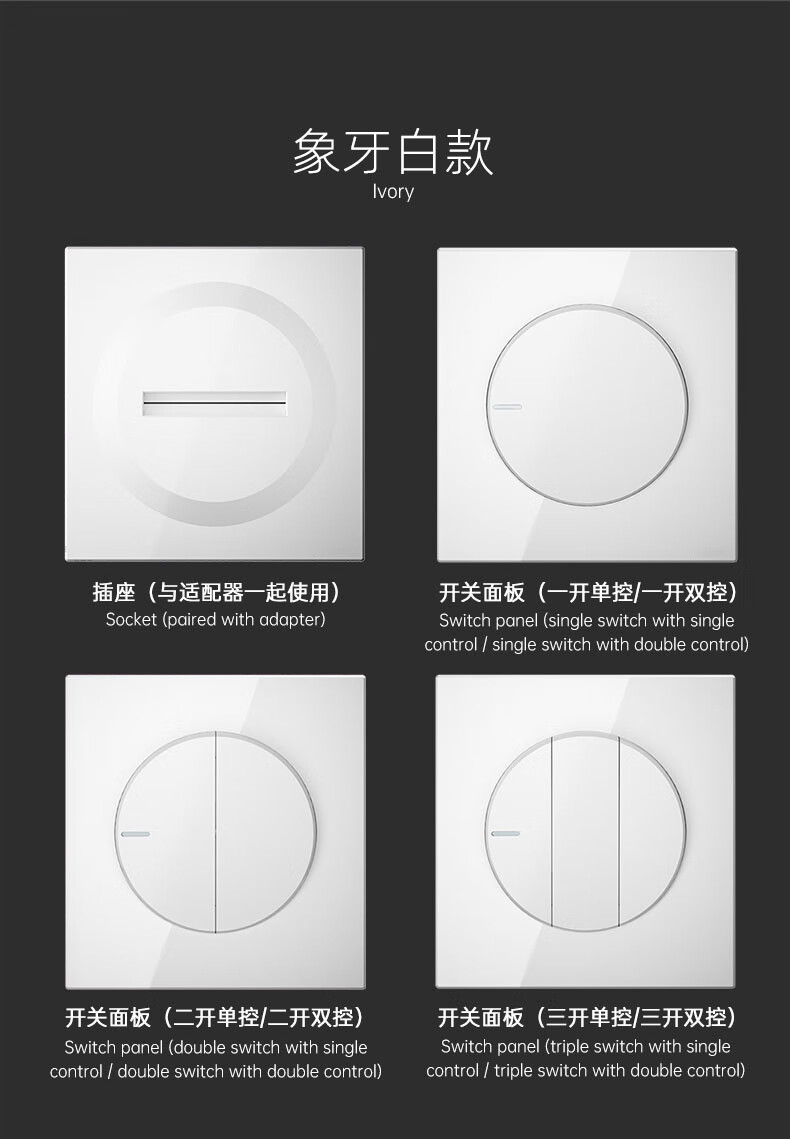Viewport: 790px width, 1139px height.
Task: Click the 开关面板（一开单控/一开双控）label
Action: pyautogui.click(x=587, y=592)
